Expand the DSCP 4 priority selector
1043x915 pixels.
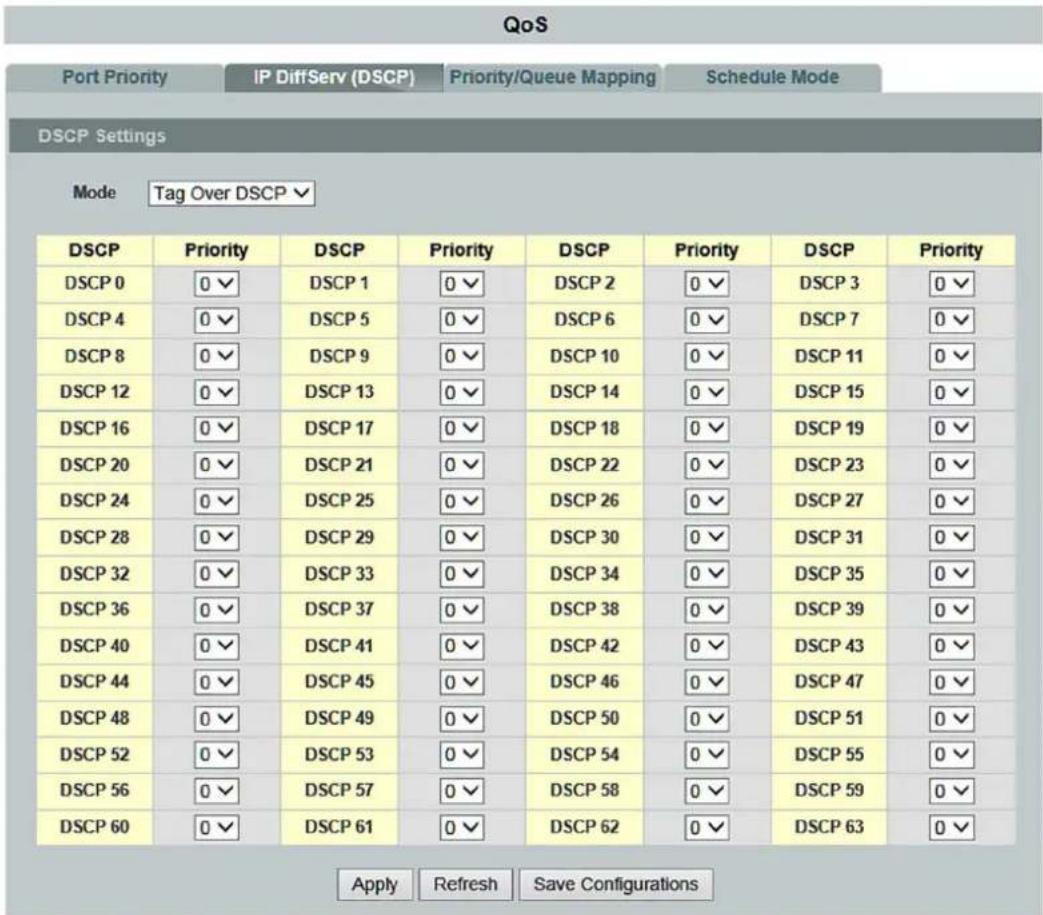(216, 320)
